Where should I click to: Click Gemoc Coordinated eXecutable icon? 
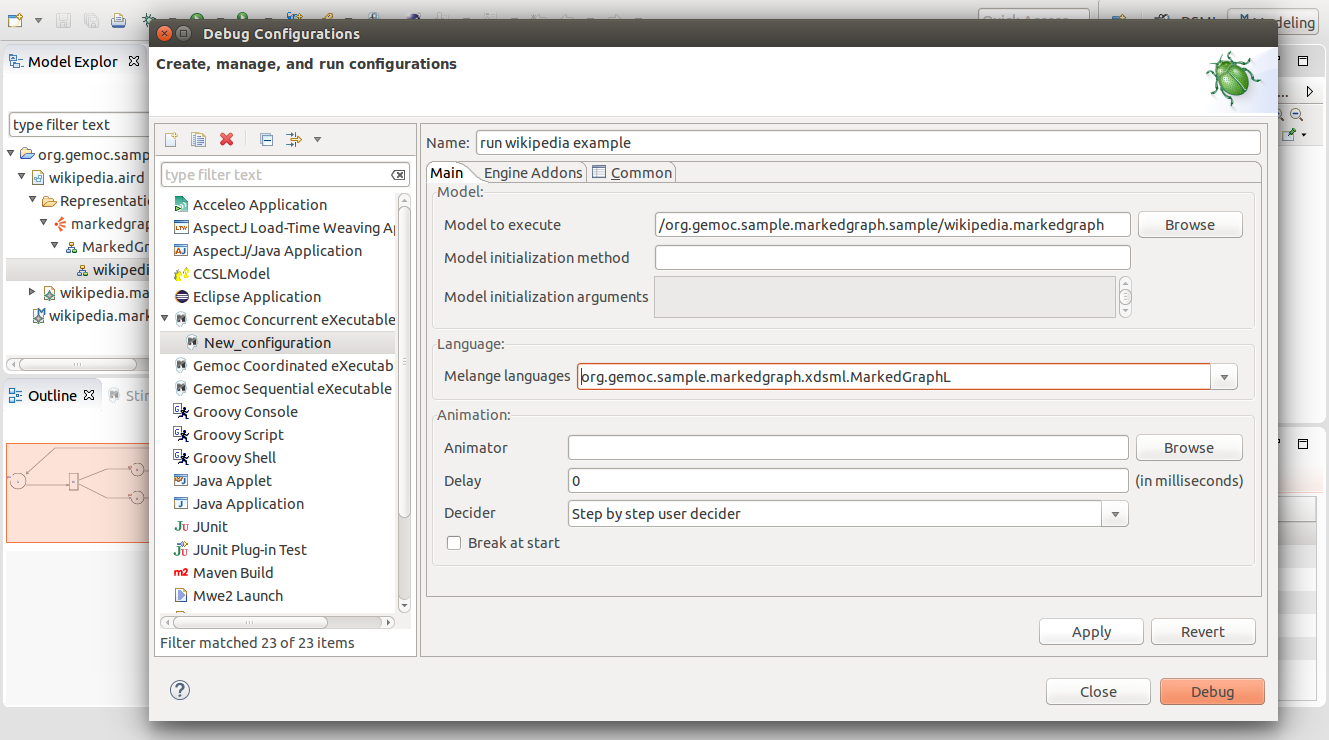pyautogui.click(x=181, y=365)
